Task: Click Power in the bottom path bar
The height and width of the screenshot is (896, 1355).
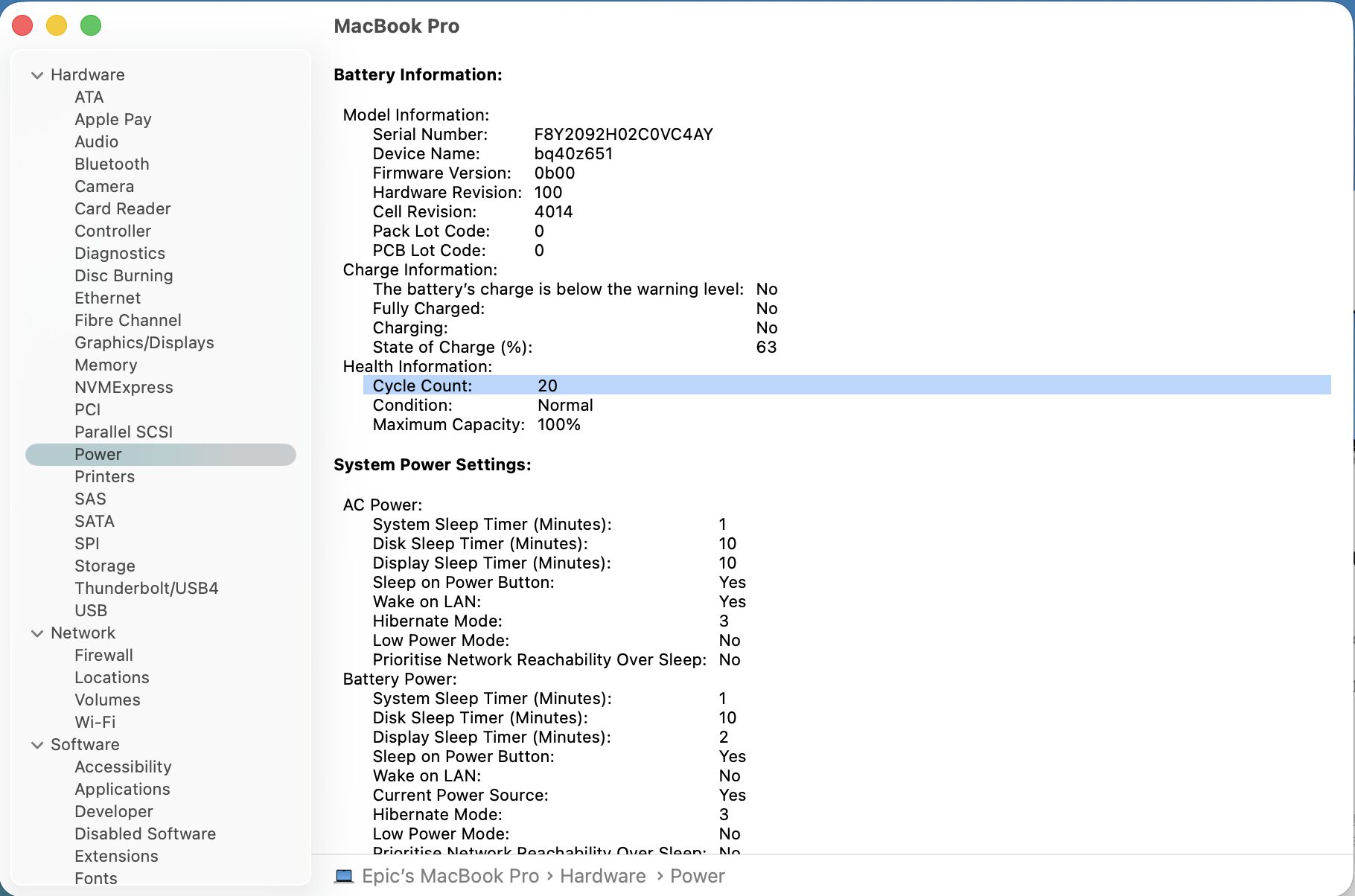Action: [x=697, y=876]
